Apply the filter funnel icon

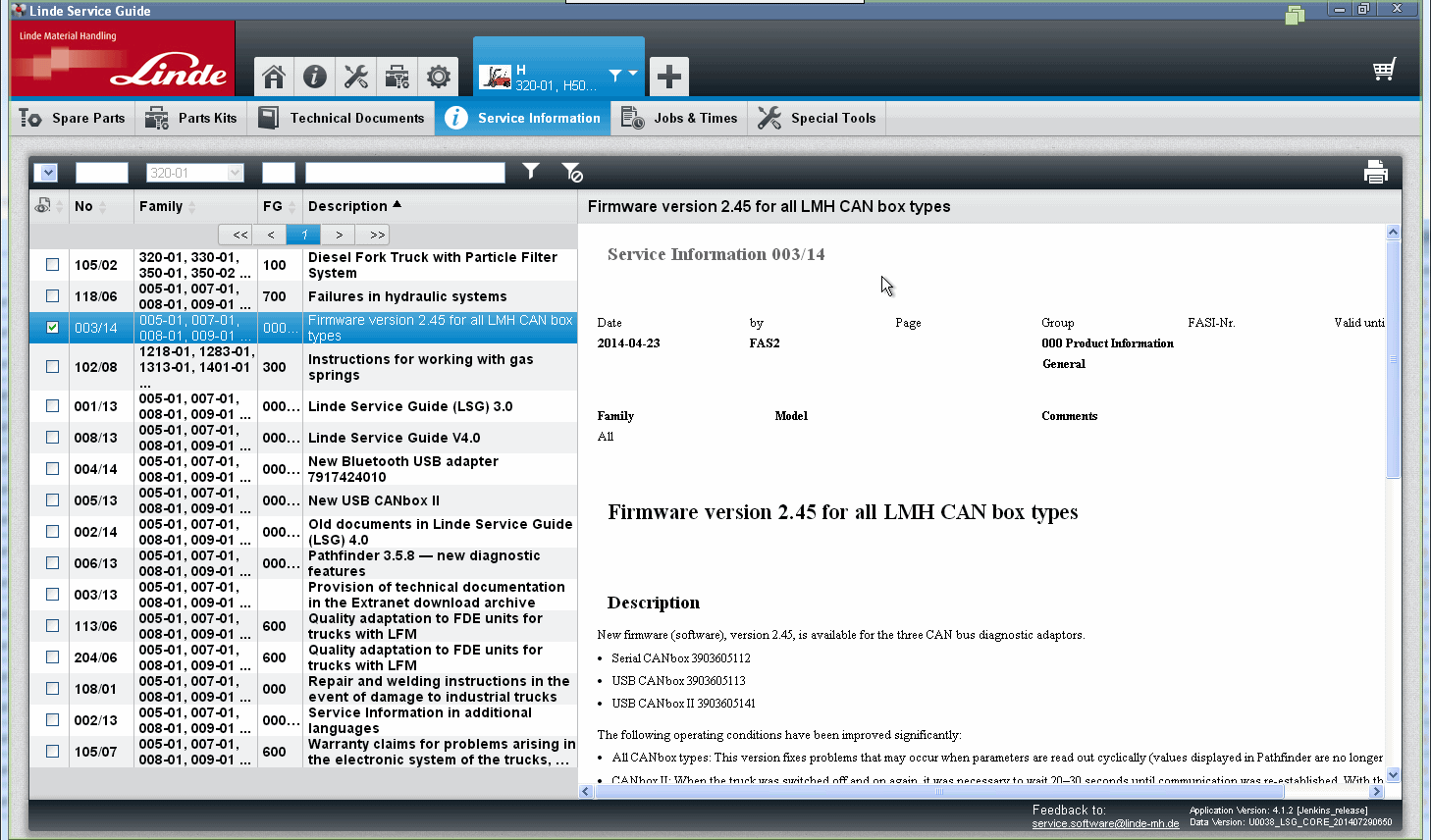point(530,172)
